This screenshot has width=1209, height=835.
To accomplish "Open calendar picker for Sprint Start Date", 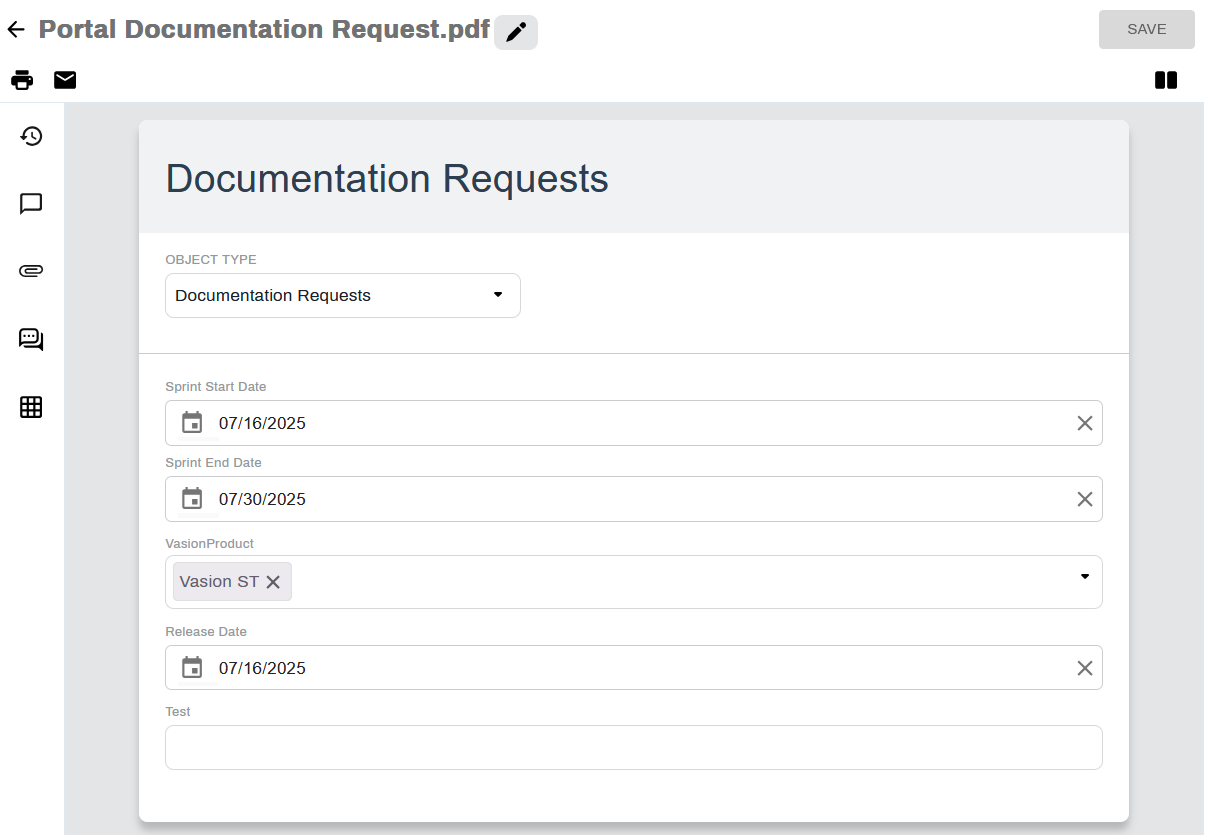I will (x=192, y=423).
